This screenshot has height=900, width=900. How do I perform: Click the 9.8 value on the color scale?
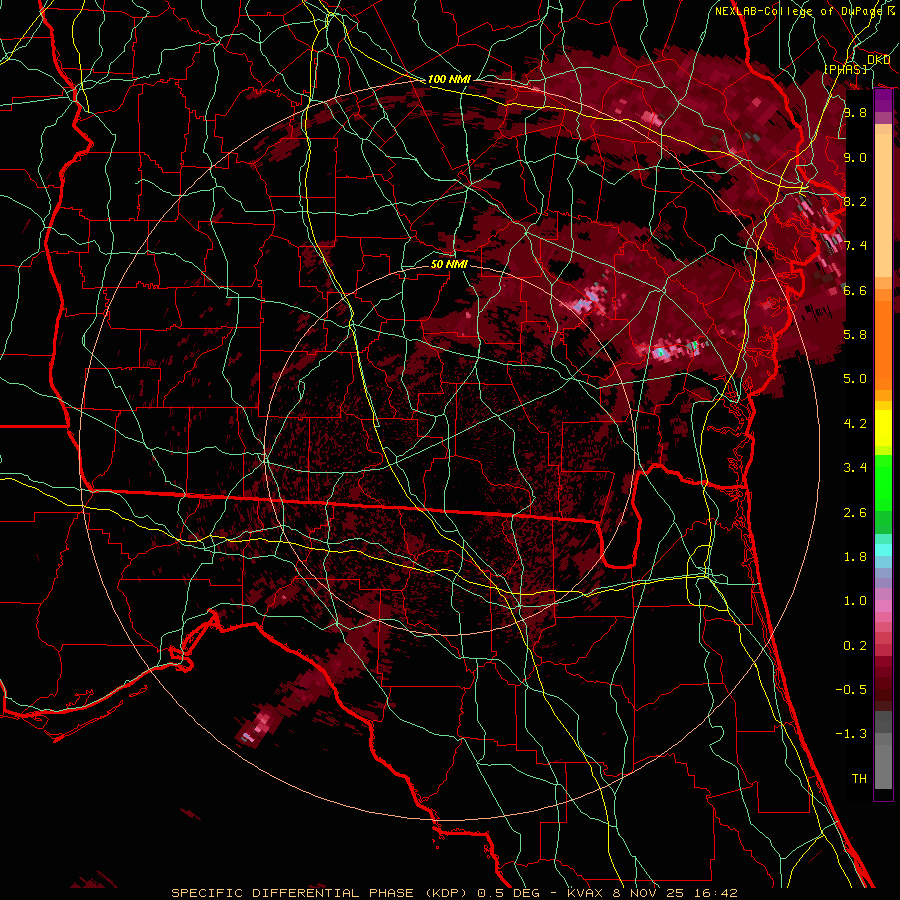(855, 112)
